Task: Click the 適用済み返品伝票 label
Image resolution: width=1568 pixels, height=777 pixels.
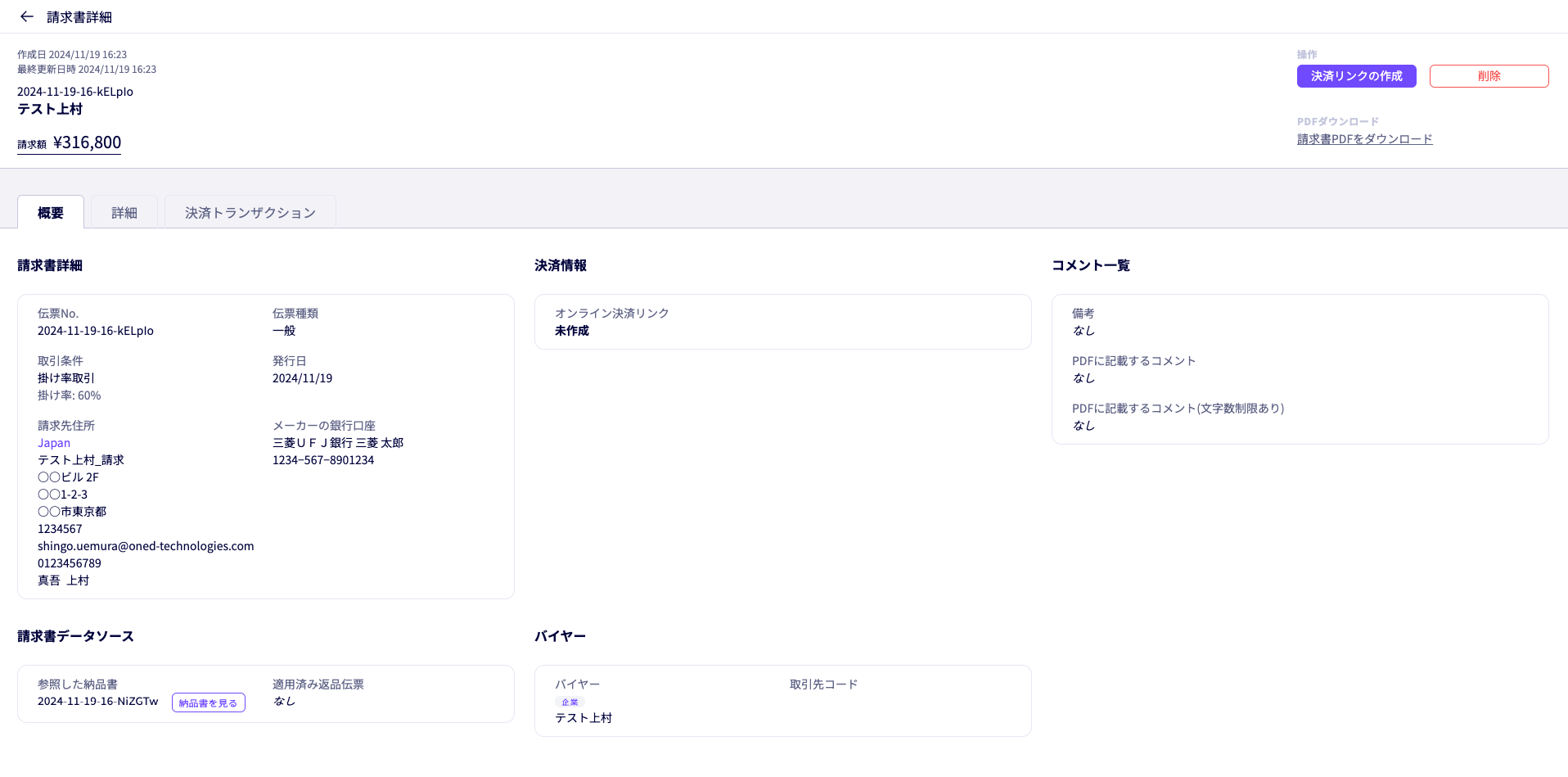Action: pyautogui.click(x=318, y=684)
